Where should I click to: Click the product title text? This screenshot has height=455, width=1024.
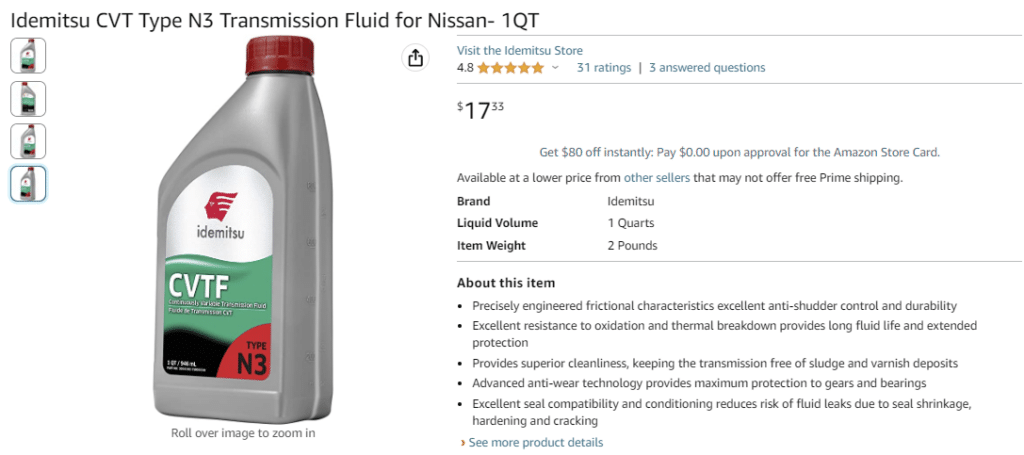click(x=275, y=21)
